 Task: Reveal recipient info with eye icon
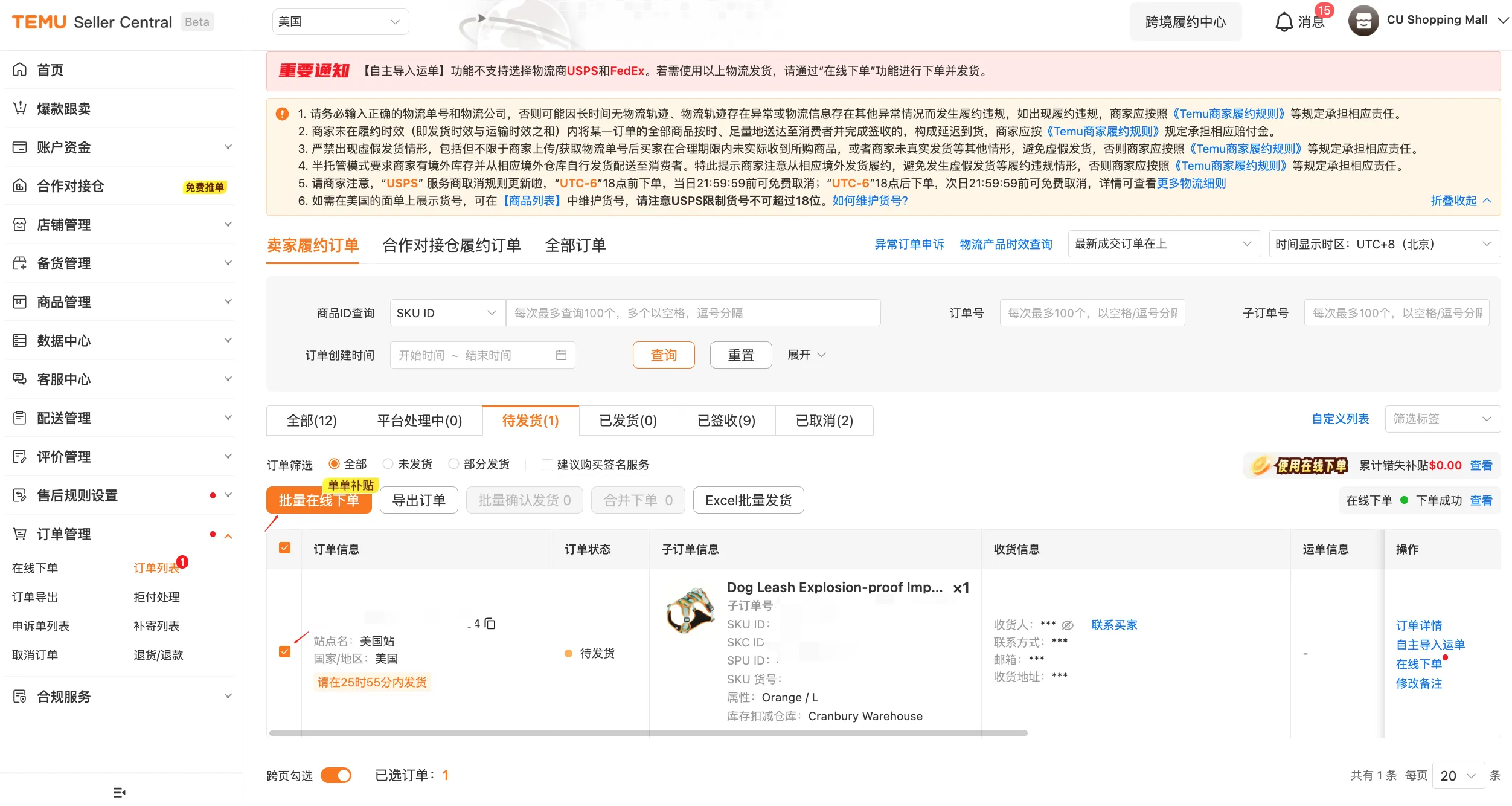[1068, 625]
